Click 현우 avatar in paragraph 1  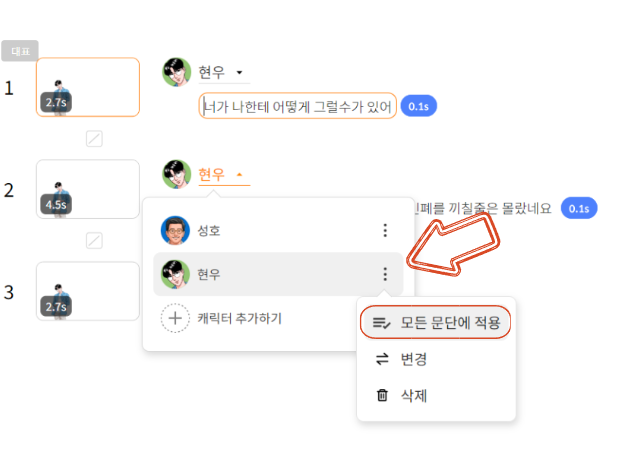(176, 72)
